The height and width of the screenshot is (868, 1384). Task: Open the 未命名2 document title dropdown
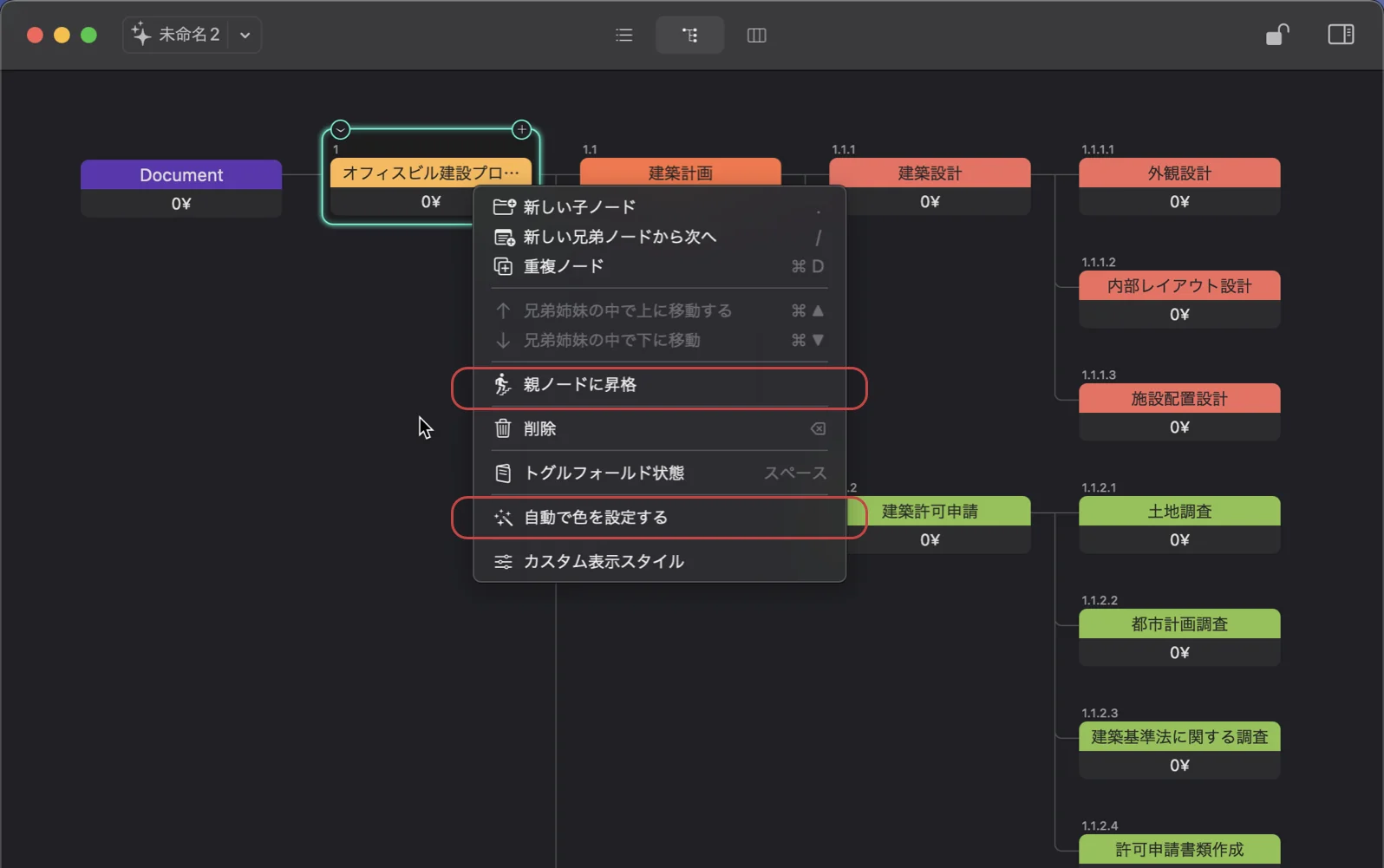pos(245,36)
